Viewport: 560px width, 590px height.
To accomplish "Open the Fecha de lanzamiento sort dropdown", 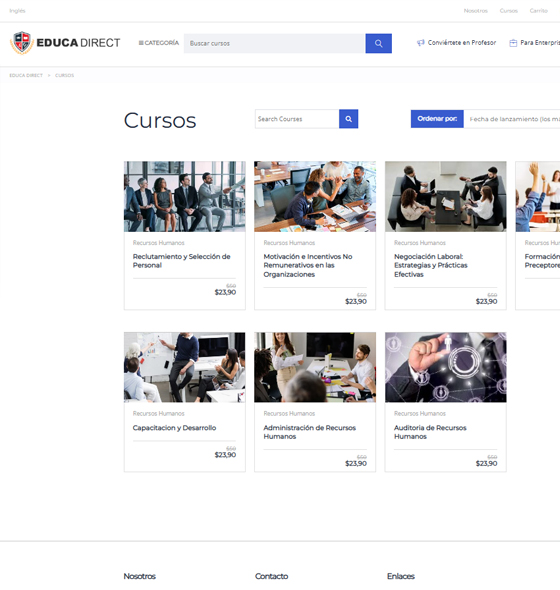I will pos(512,119).
